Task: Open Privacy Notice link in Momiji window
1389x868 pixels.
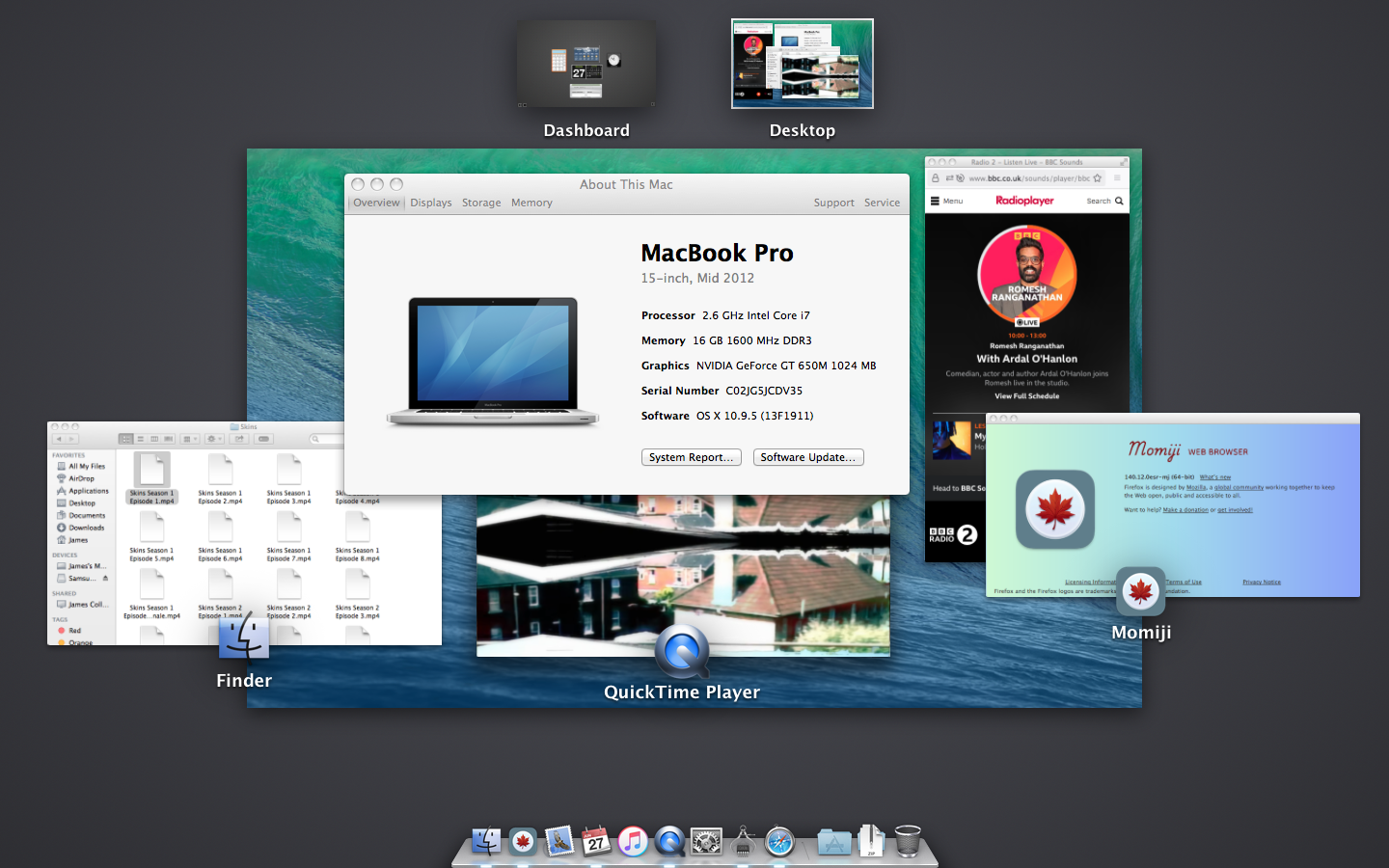Action: (1262, 582)
